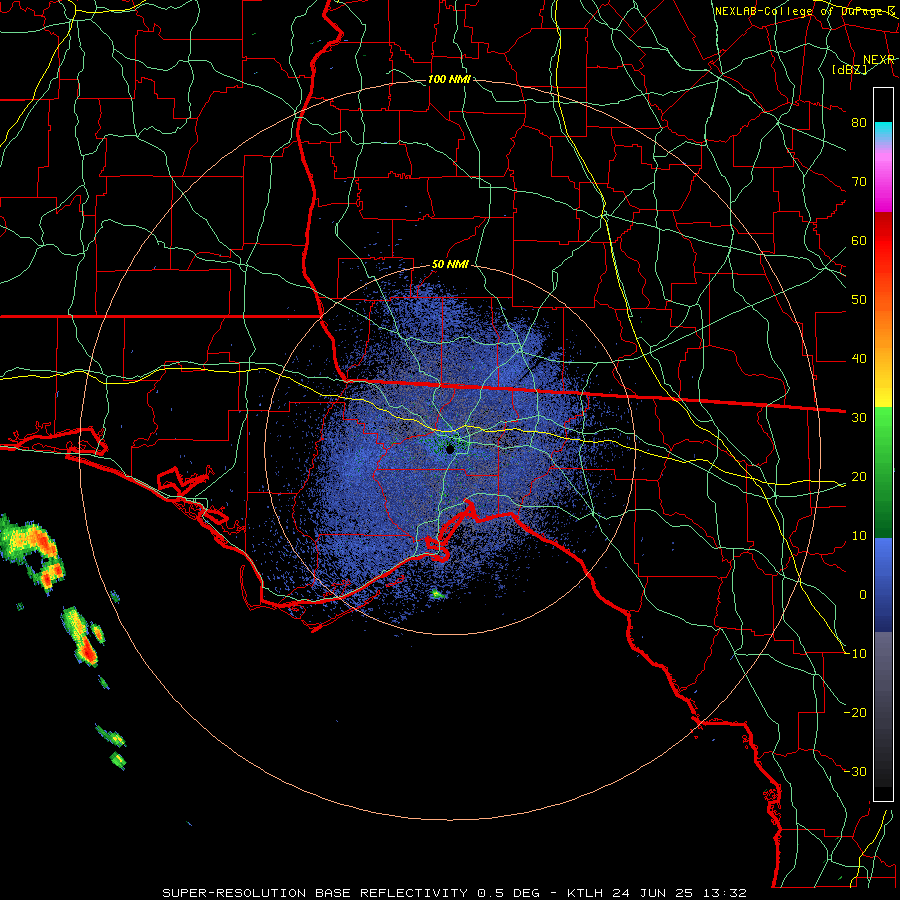Click the 'dBZ' units label above the scale
Screen dimensions: 900x900
click(x=850, y=69)
